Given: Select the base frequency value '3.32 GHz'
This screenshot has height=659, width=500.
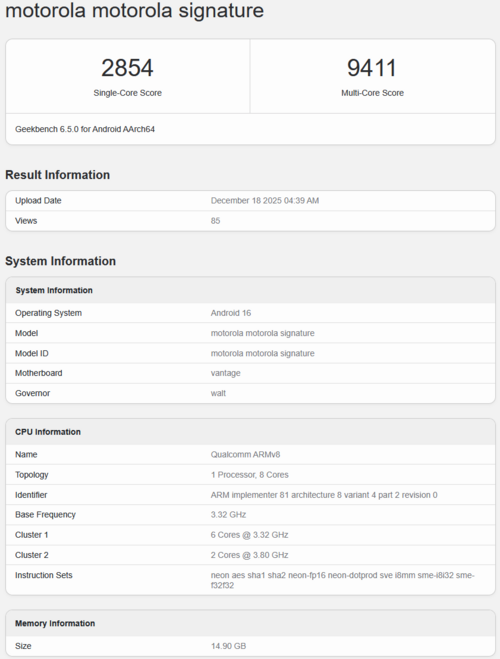Looking at the screenshot, I should tap(228, 515).
